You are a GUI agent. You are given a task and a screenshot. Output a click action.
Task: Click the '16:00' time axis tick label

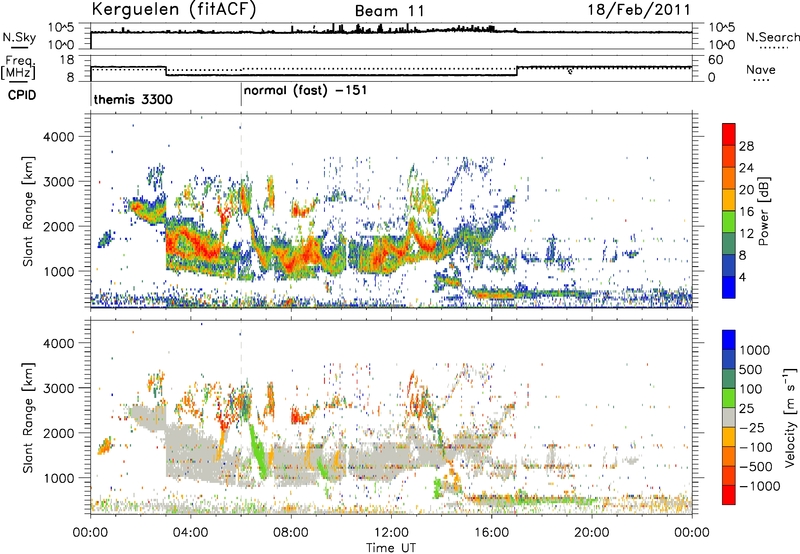coord(491,532)
